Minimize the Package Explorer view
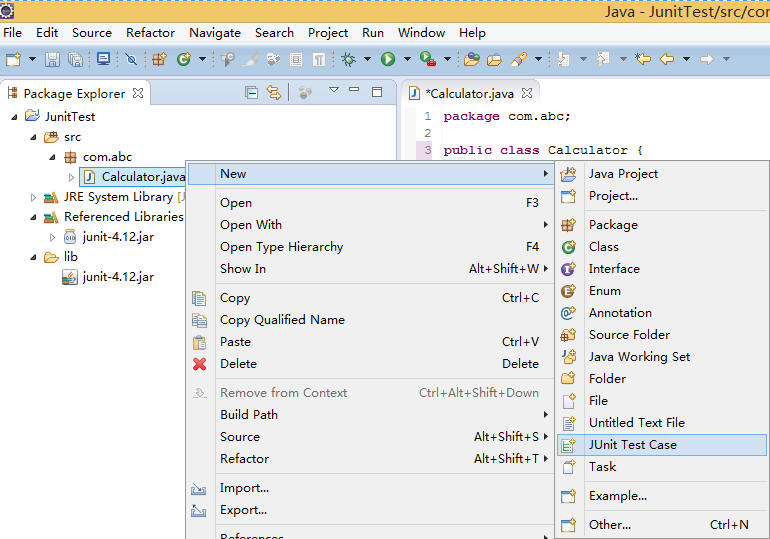Screen dimensions: 770x539 354,90
